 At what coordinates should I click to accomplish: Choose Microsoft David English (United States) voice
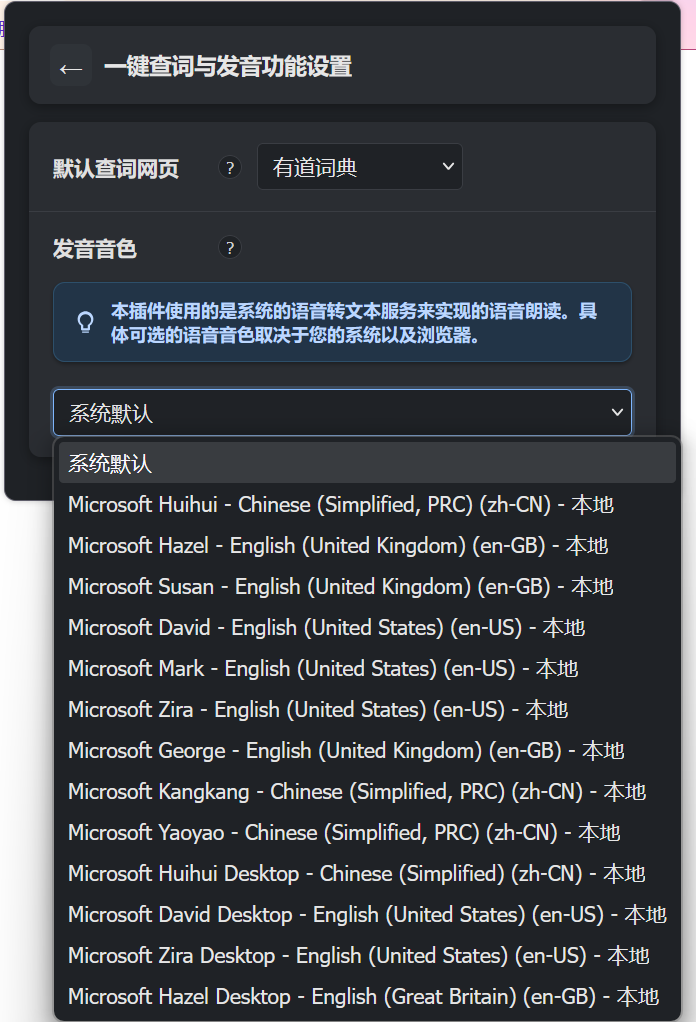(367, 628)
